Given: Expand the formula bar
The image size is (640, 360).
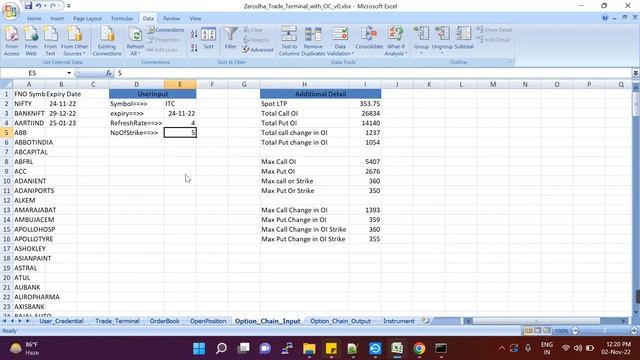Looking at the screenshot, I should tap(636, 73).
